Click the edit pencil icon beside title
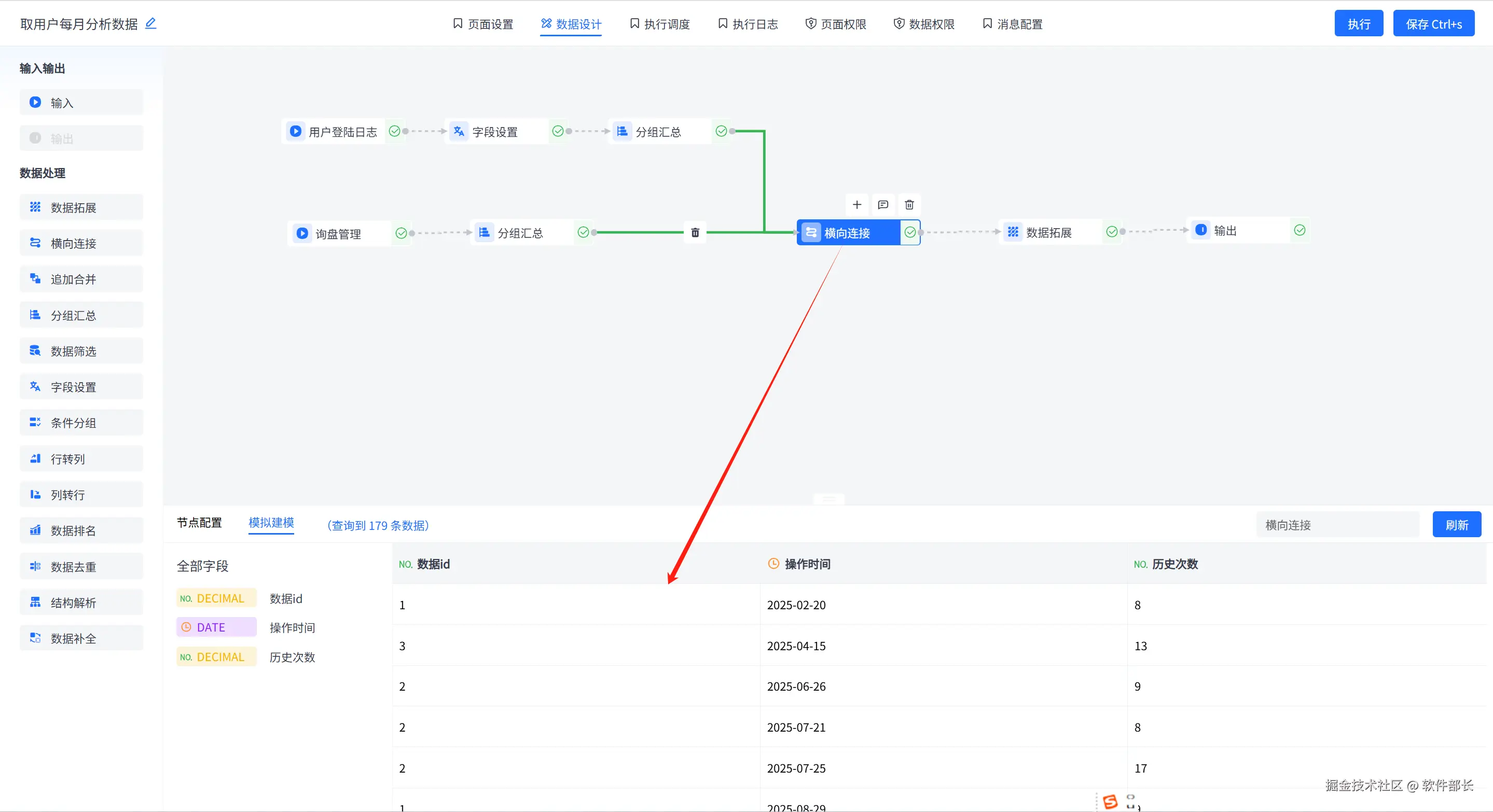Screen dimensions: 1493x812 [150, 23]
